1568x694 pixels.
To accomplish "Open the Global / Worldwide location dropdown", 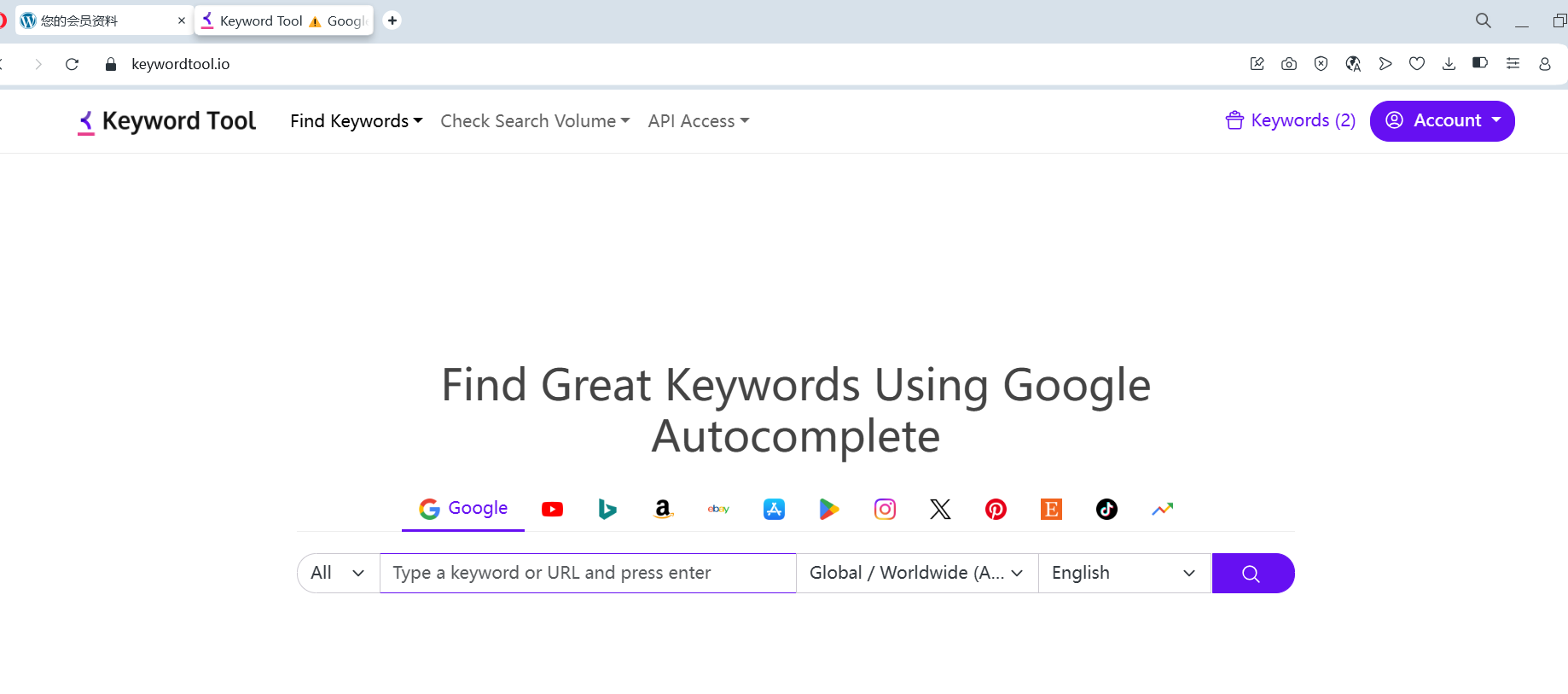I will pos(917,573).
